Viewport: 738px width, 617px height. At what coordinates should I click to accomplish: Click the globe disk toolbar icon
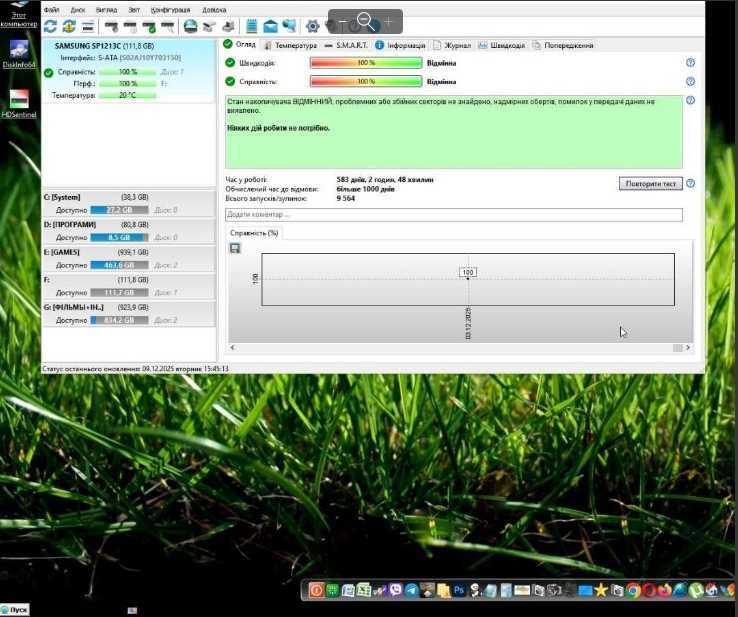190,26
